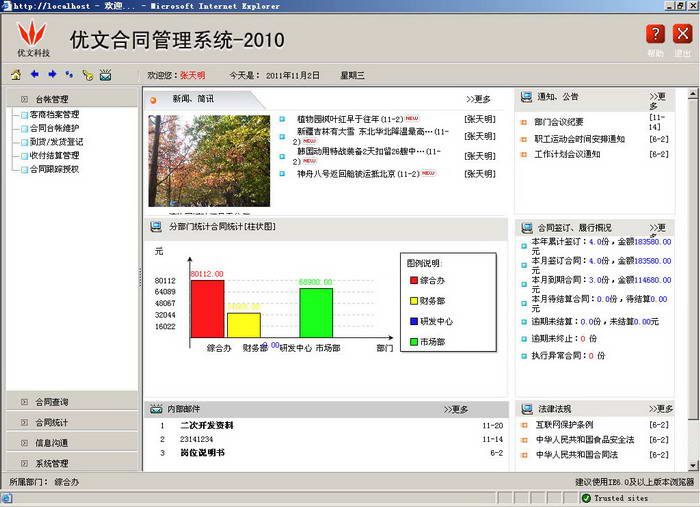Click the page scrollbar down arrow
This screenshot has width=700, height=507.
point(692,465)
